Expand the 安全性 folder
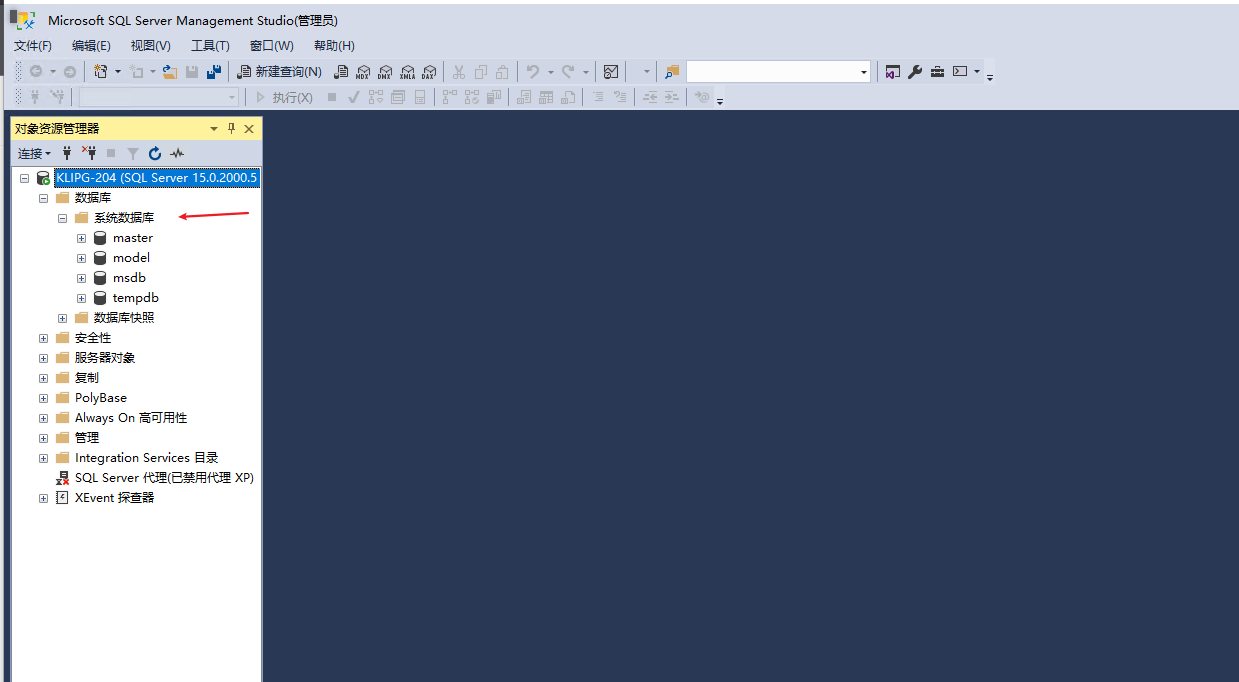This screenshot has width=1239, height=682. [43, 338]
